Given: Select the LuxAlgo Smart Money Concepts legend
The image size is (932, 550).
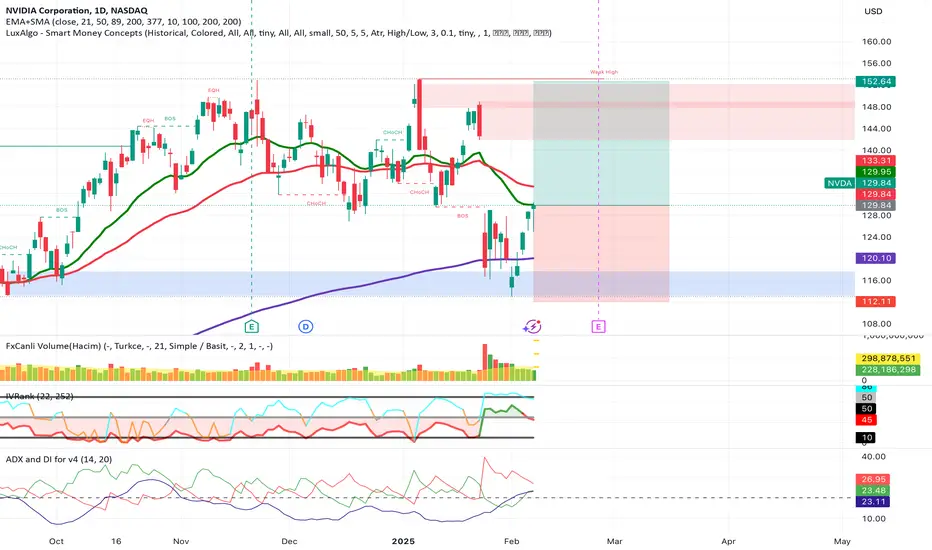Looking at the screenshot, I should pyautogui.click(x=279, y=33).
